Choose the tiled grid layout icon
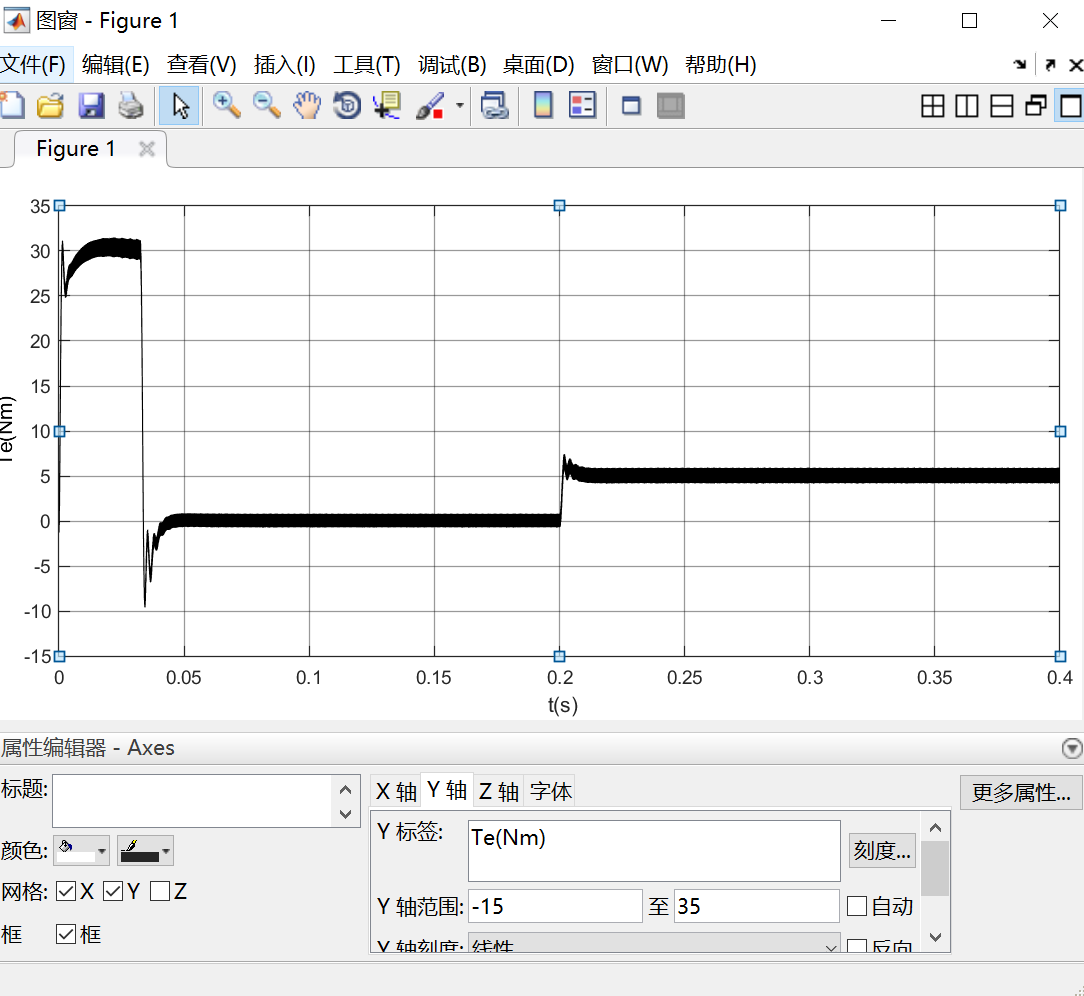 (933, 106)
